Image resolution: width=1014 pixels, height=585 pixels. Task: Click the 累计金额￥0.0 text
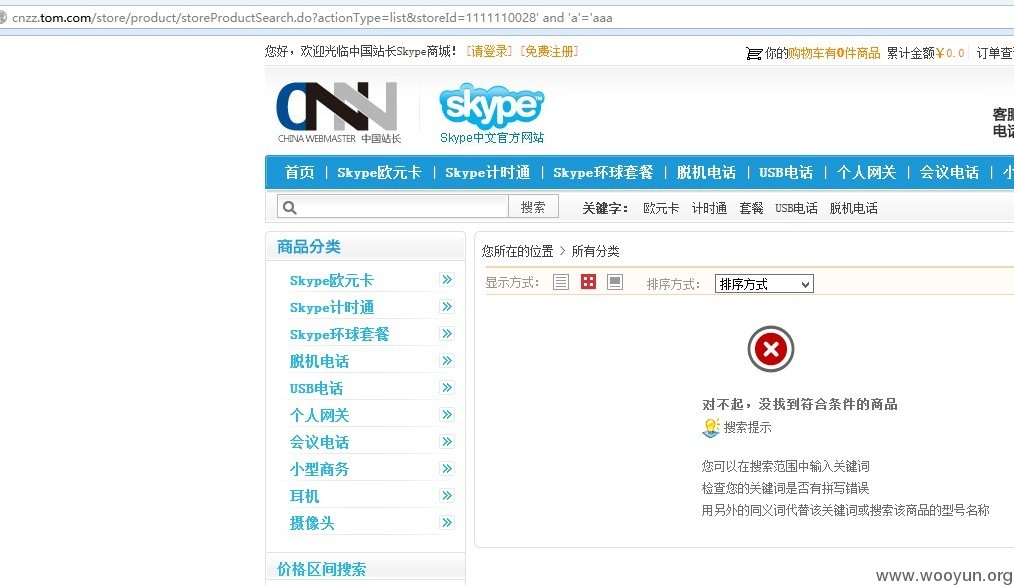pyautogui.click(x=925, y=53)
